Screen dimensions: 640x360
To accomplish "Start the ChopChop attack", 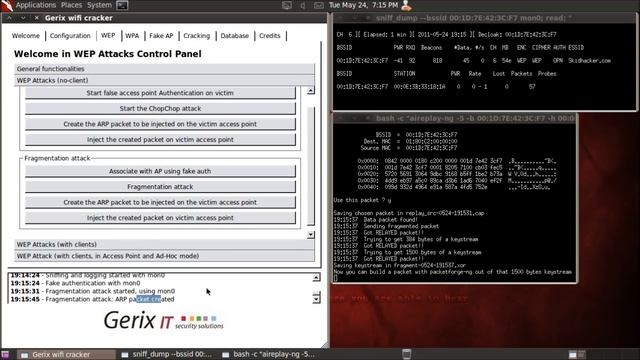I will click(x=160, y=109).
